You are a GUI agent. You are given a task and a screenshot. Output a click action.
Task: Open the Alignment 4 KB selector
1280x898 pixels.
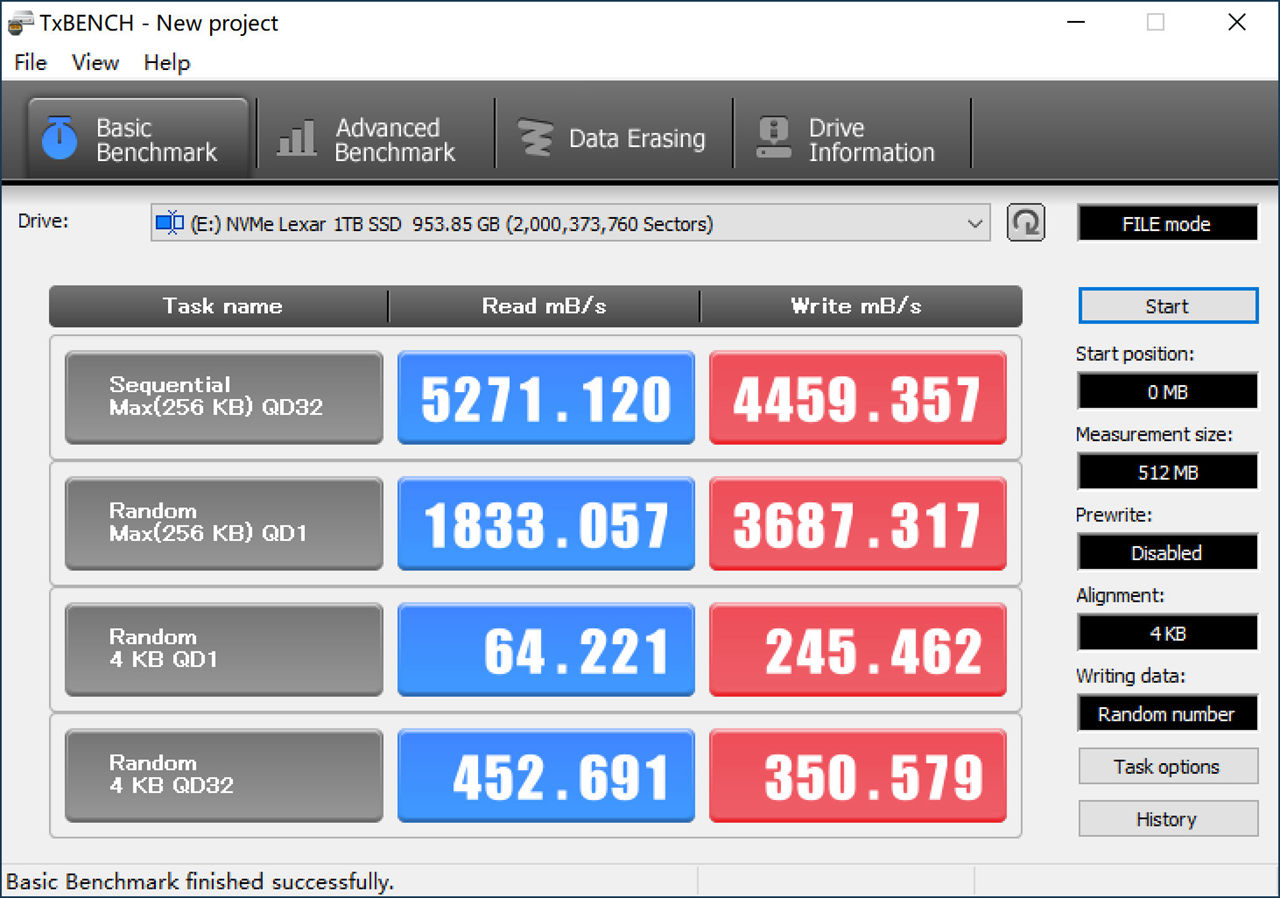coord(1167,632)
